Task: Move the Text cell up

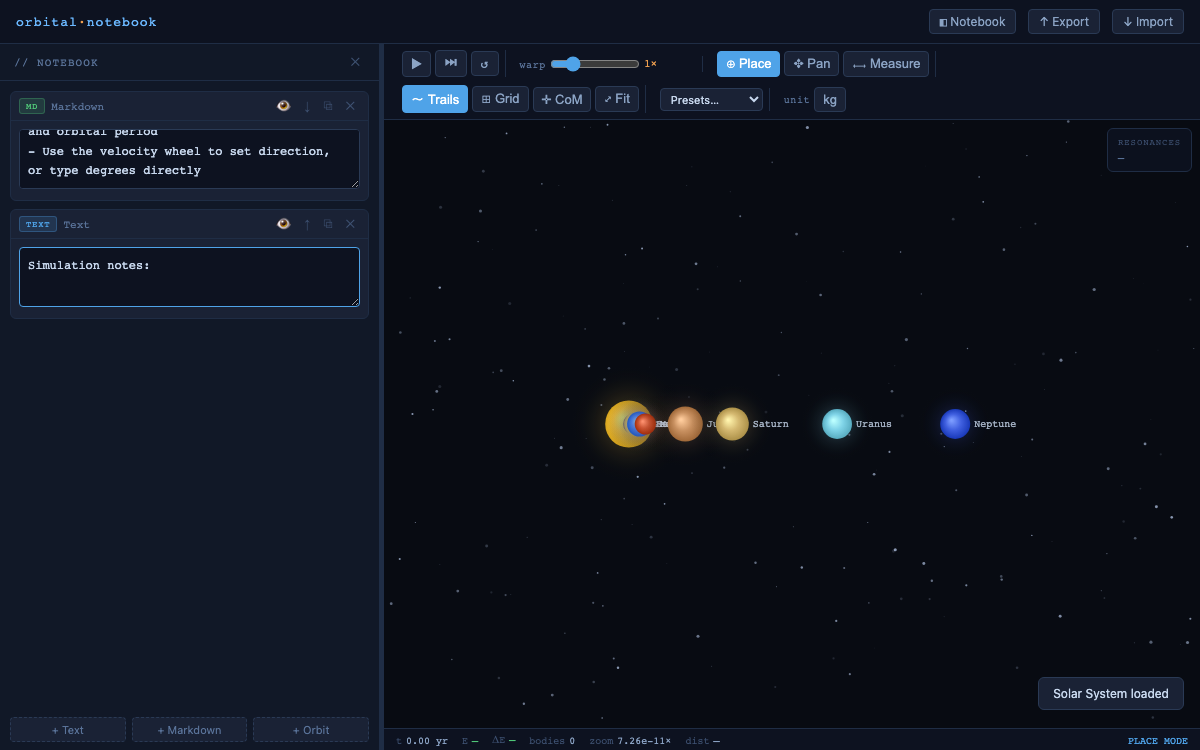Action: [307, 224]
